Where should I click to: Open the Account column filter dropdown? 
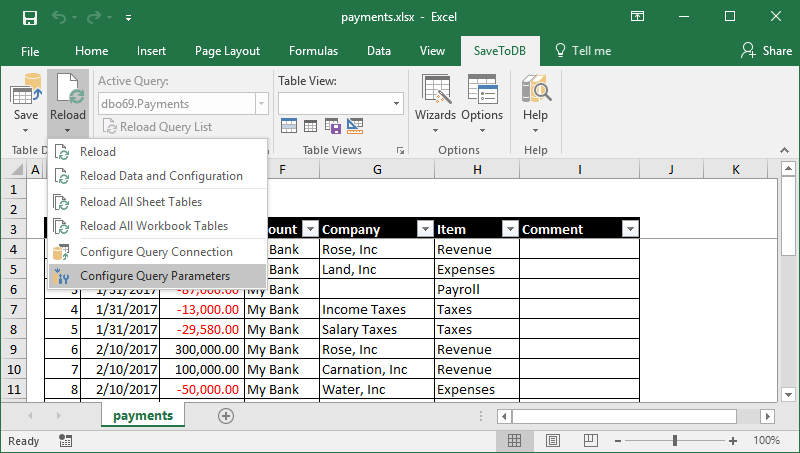[x=310, y=230]
